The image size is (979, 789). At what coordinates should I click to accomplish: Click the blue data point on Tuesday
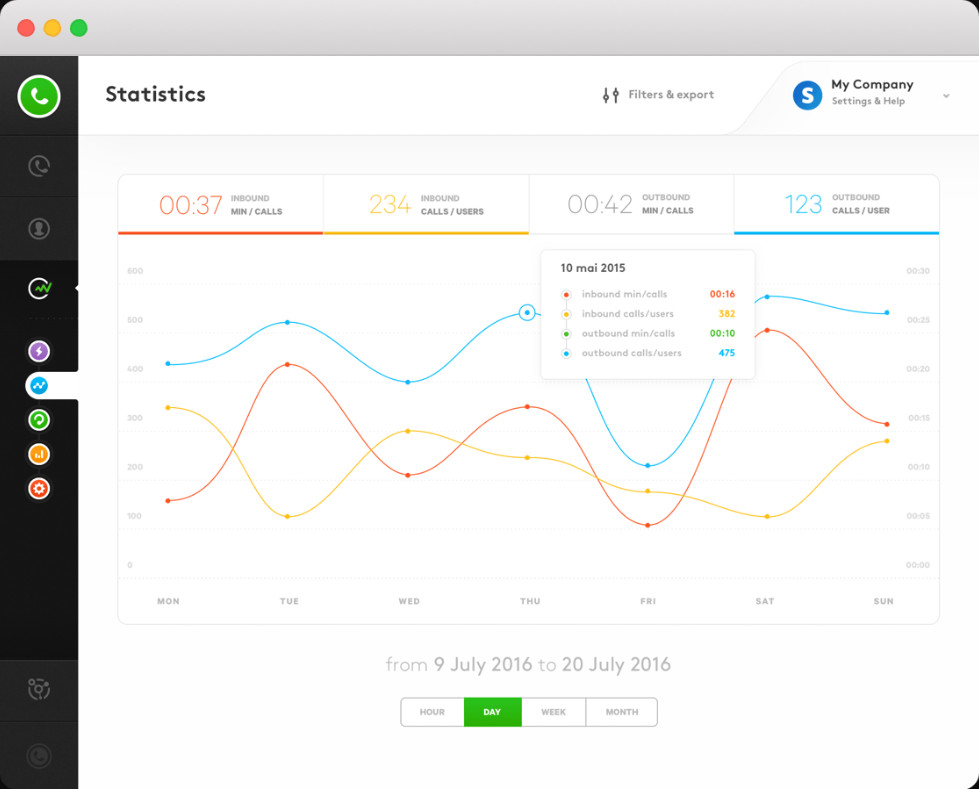287,322
